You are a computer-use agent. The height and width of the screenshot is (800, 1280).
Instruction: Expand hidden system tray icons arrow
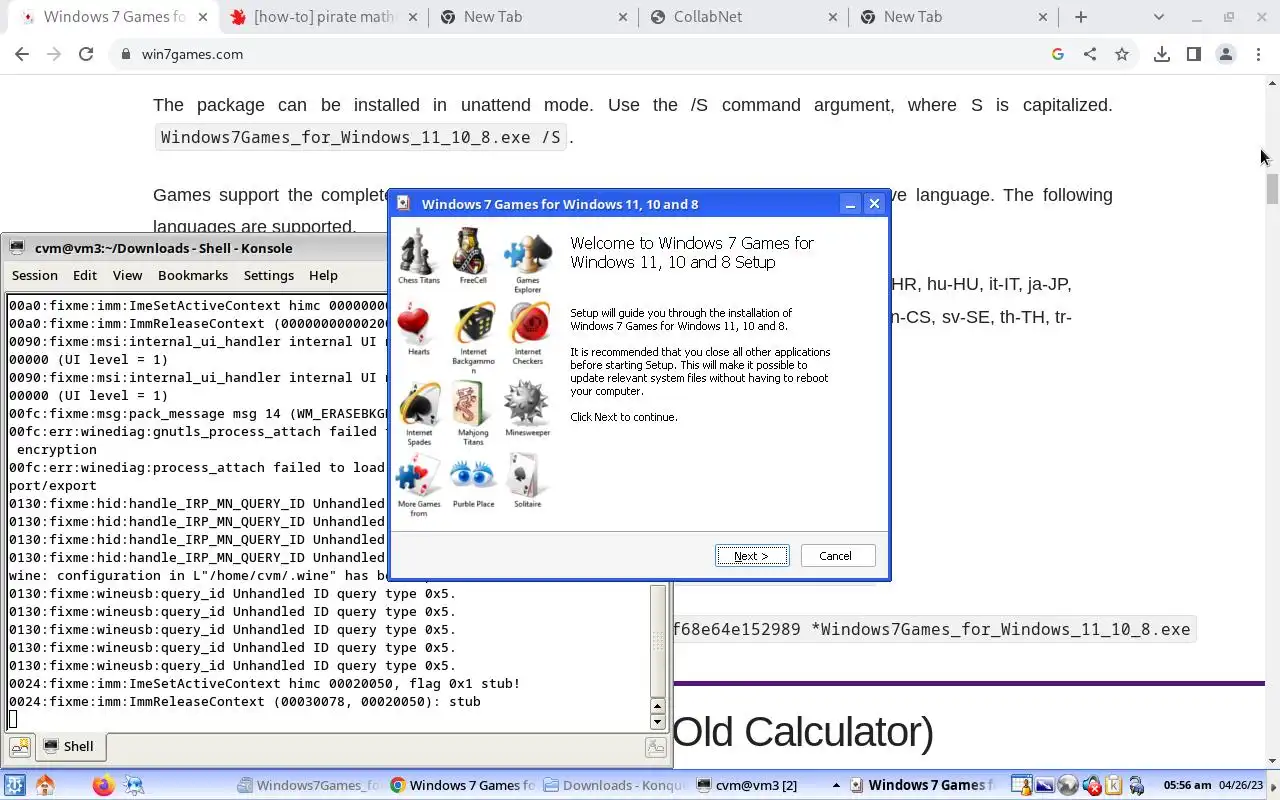(x=836, y=785)
